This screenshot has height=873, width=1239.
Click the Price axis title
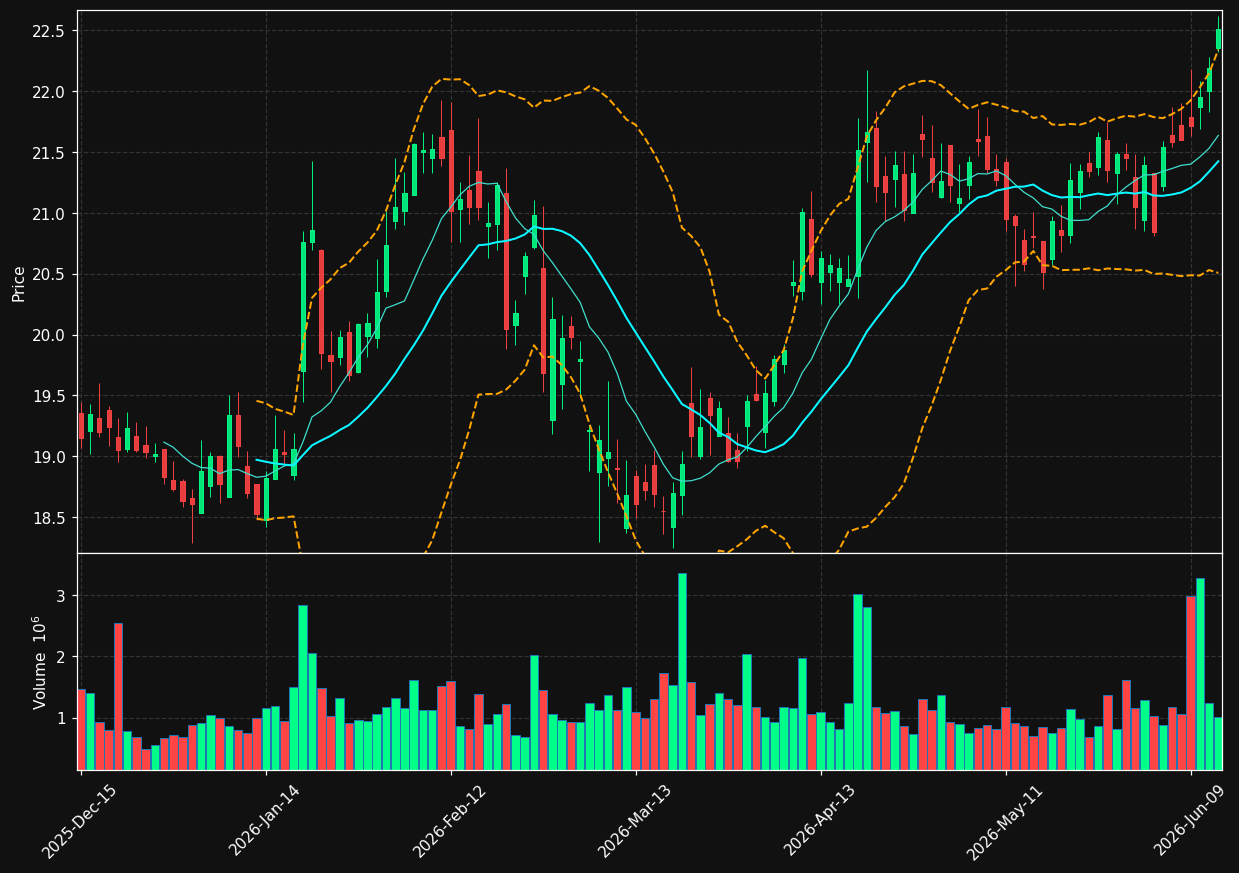coord(18,282)
